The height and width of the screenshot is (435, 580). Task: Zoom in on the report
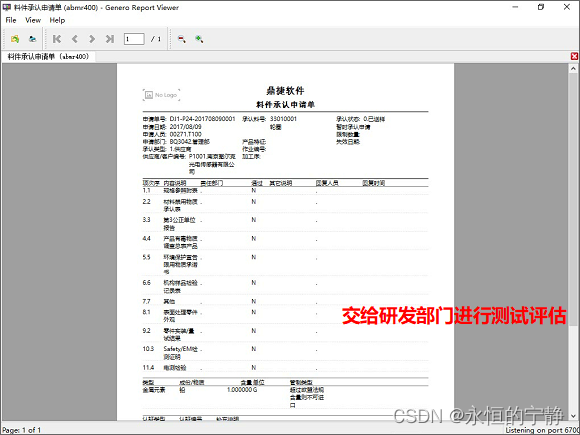click(199, 39)
